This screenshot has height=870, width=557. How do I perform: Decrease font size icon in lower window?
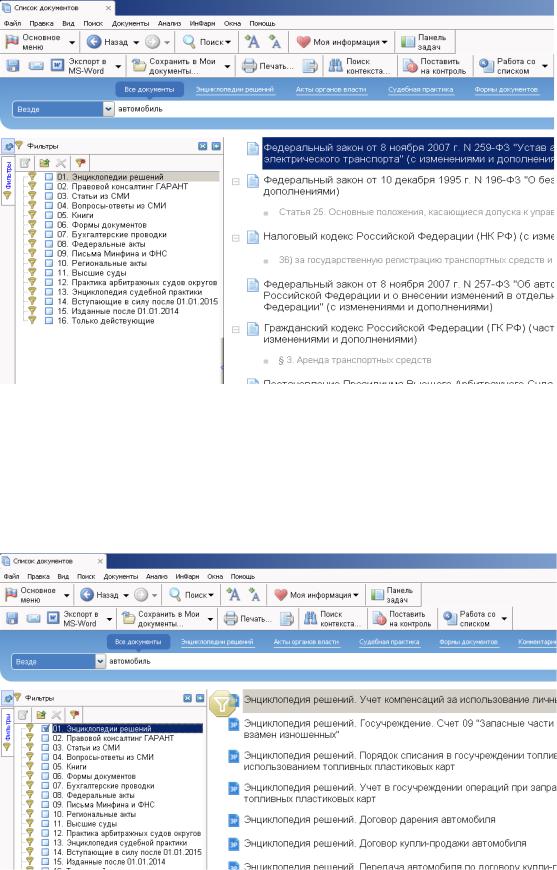(x=254, y=595)
